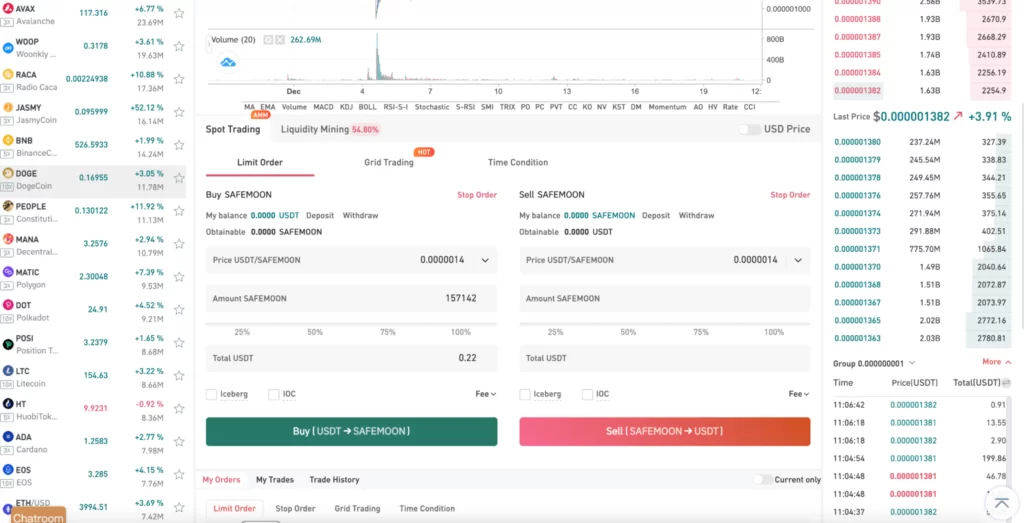
Task: Switch to the Liquidity Mining tab
Action: click(x=330, y=129)
